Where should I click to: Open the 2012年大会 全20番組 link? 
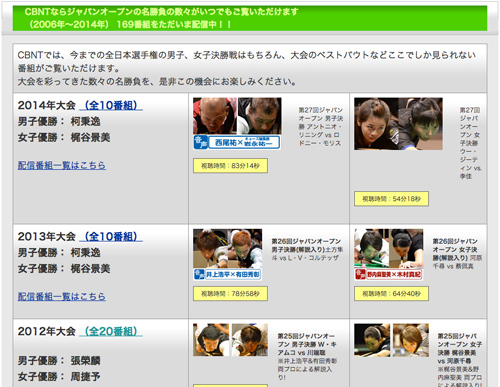(x=111, y=331)
